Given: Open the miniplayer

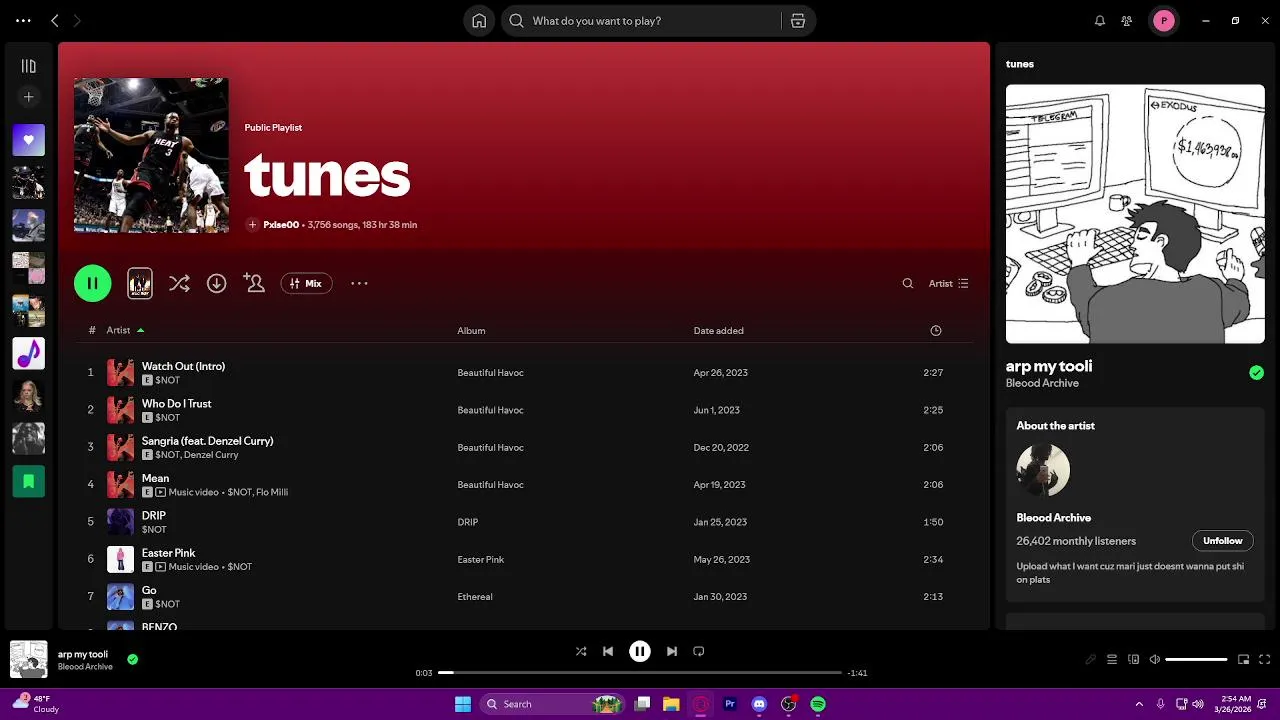Looking at the screenshot, I should [x=1244, y=659].
